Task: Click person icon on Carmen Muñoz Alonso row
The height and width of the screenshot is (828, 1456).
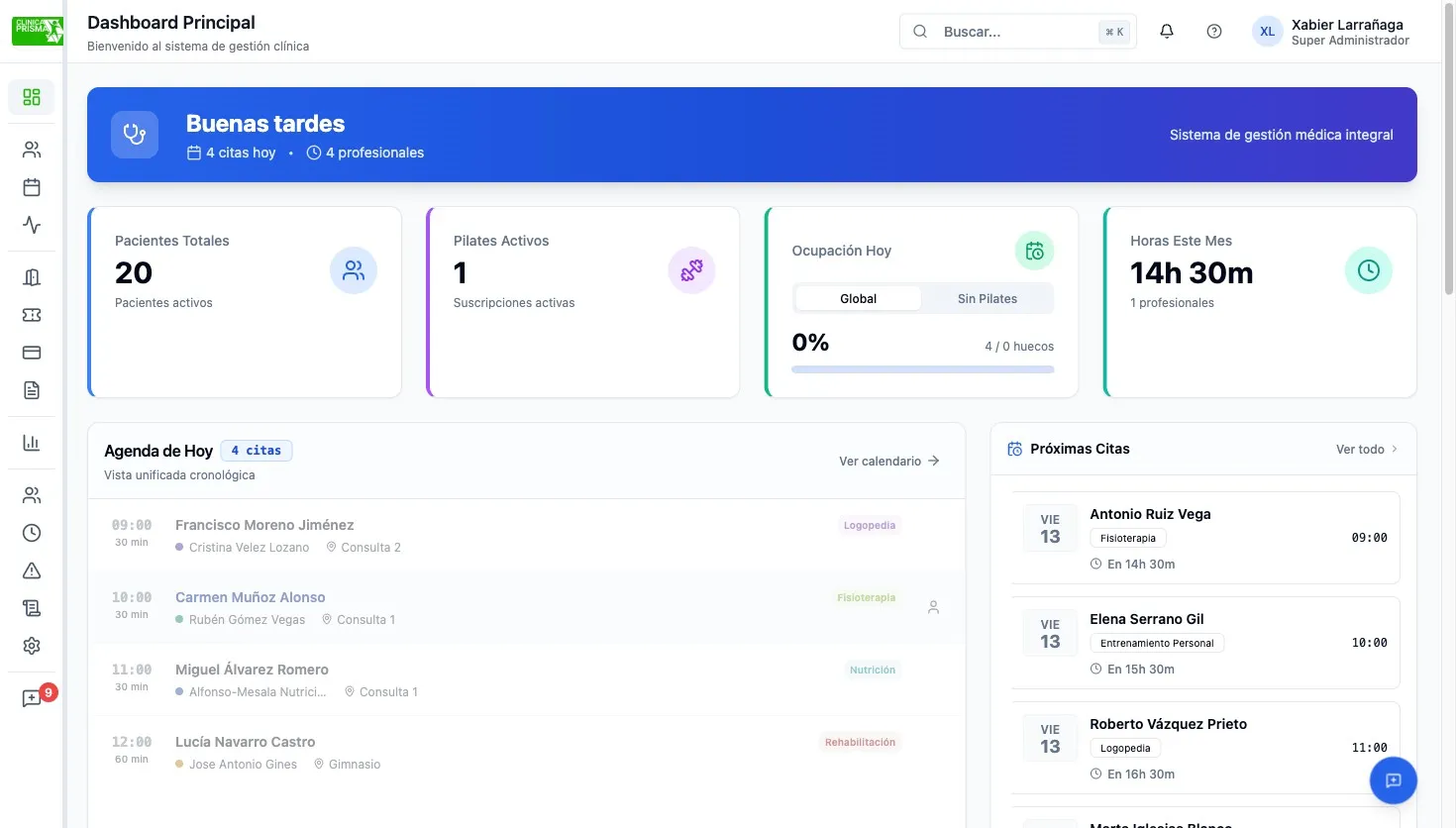Action: coord(933,607)
